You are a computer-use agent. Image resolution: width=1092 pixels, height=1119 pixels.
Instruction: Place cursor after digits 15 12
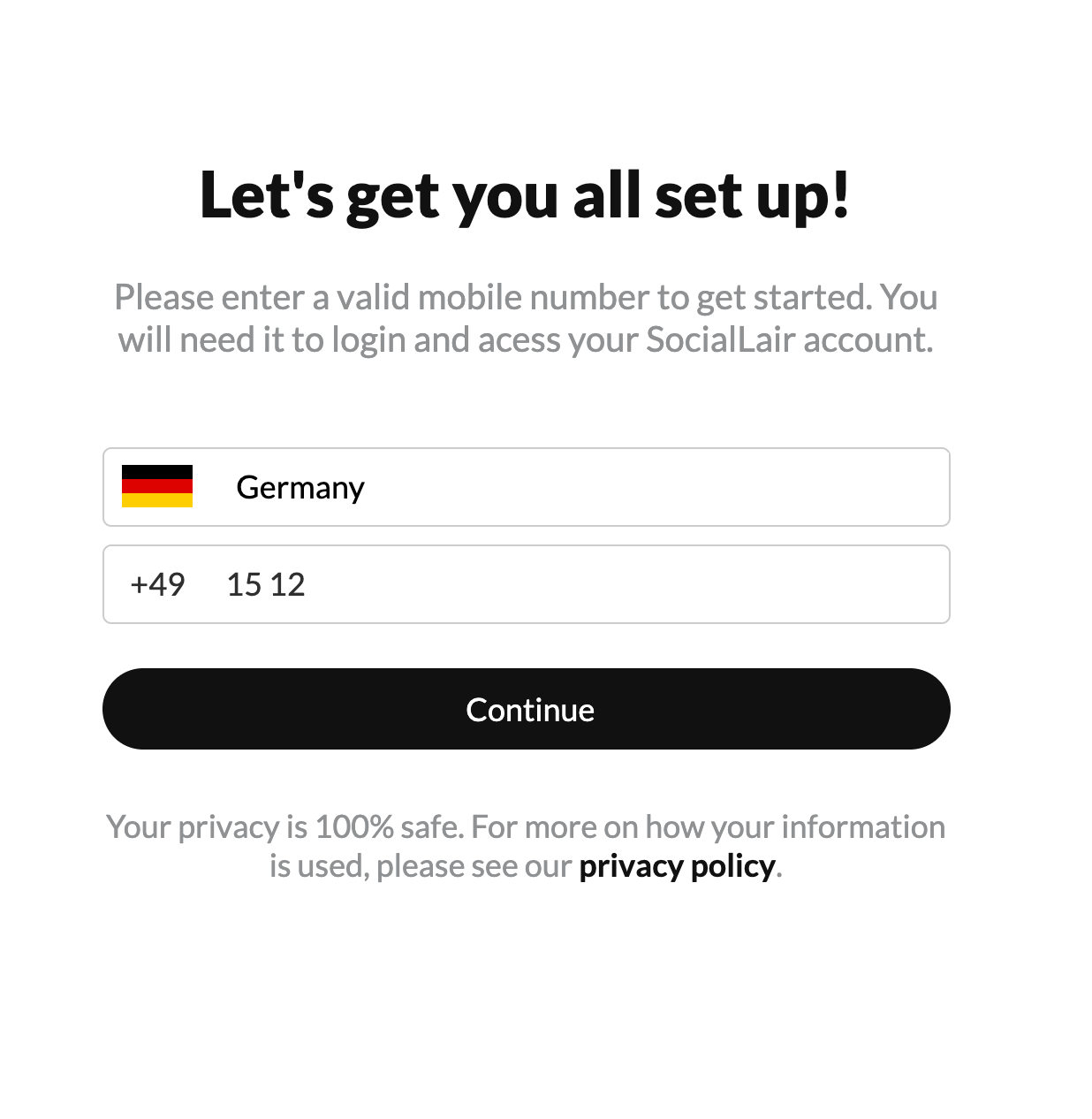tap(307, 584)
